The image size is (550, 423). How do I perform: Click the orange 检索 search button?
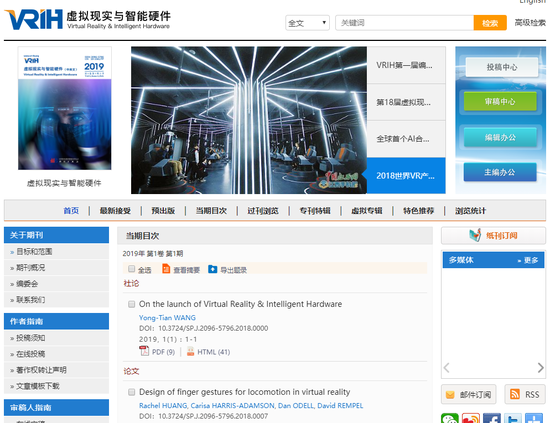pyautogui.click(x=490, y=23)
